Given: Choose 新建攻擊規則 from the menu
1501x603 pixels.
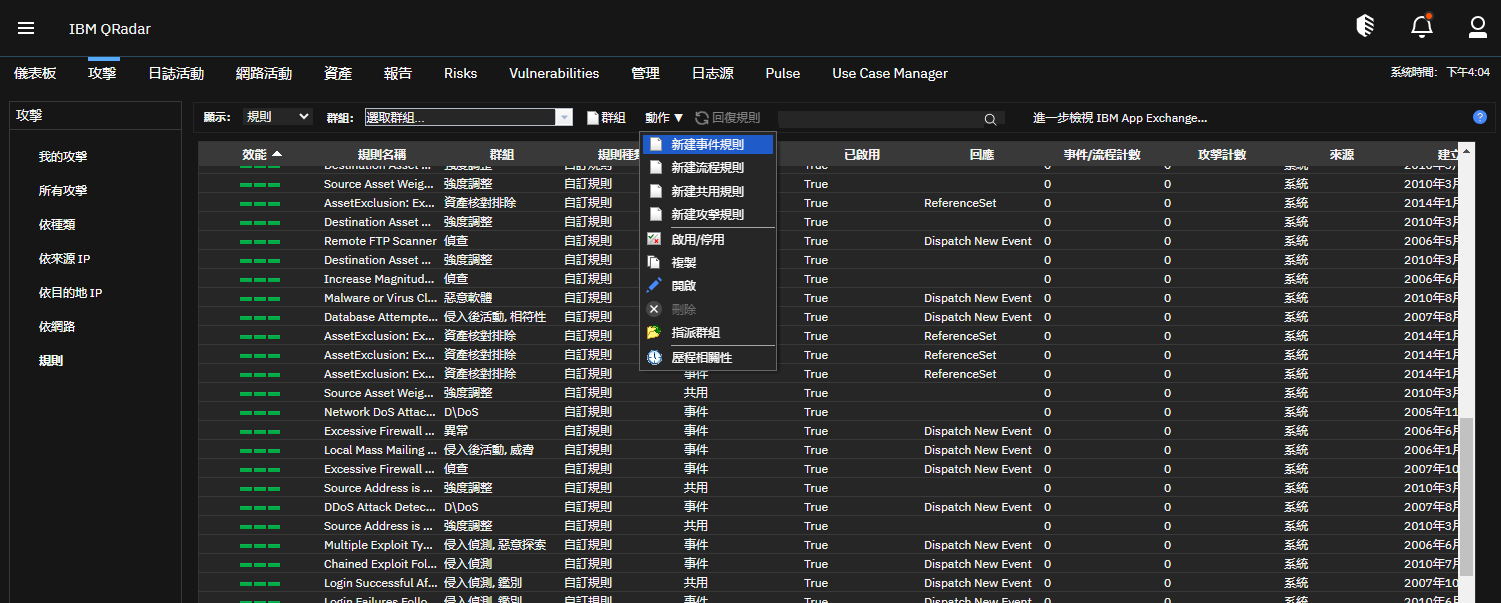Looking at the screenshot, I should click(x=708, y=215).
